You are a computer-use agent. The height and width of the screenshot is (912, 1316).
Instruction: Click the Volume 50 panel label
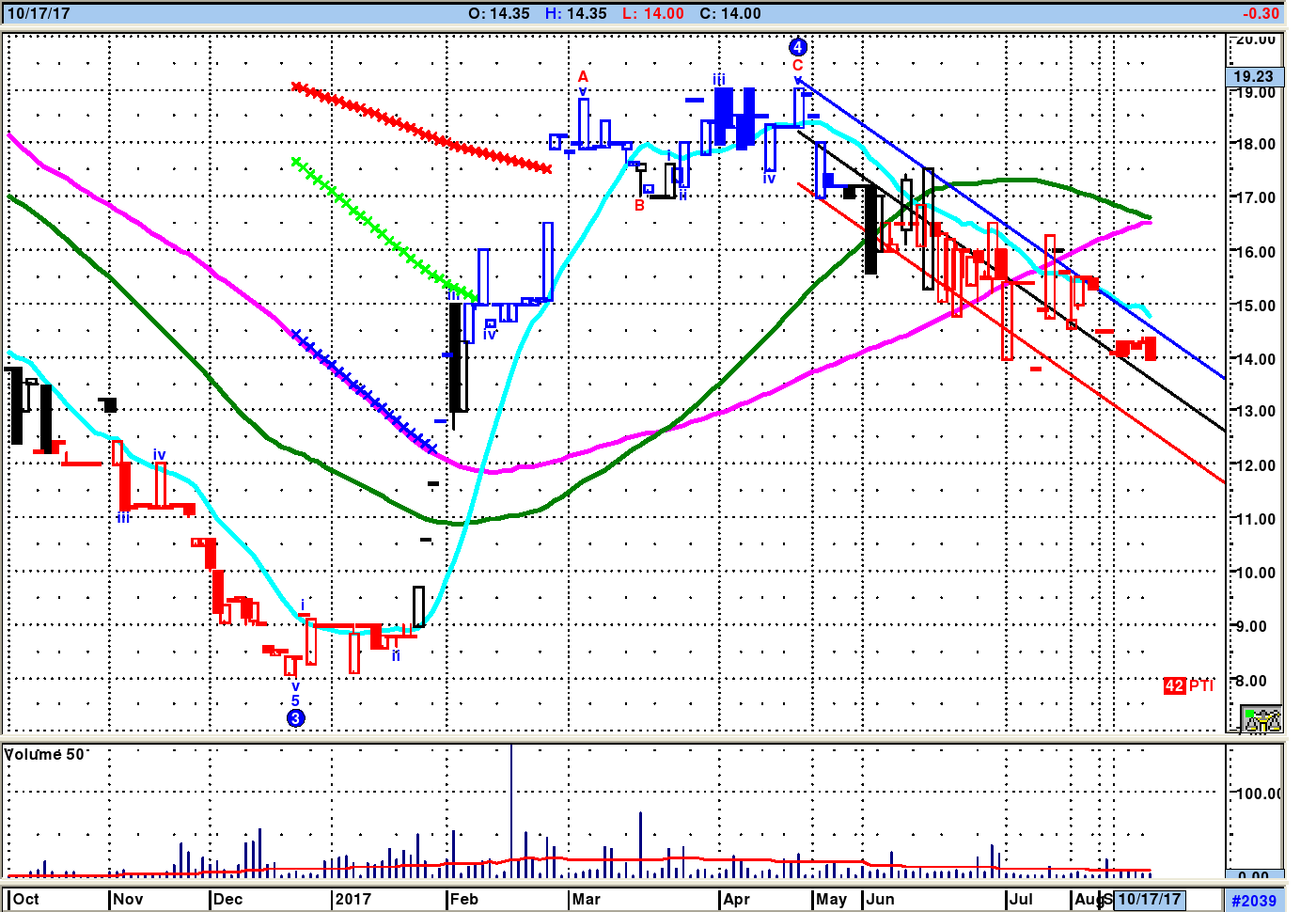click(45, 754)
